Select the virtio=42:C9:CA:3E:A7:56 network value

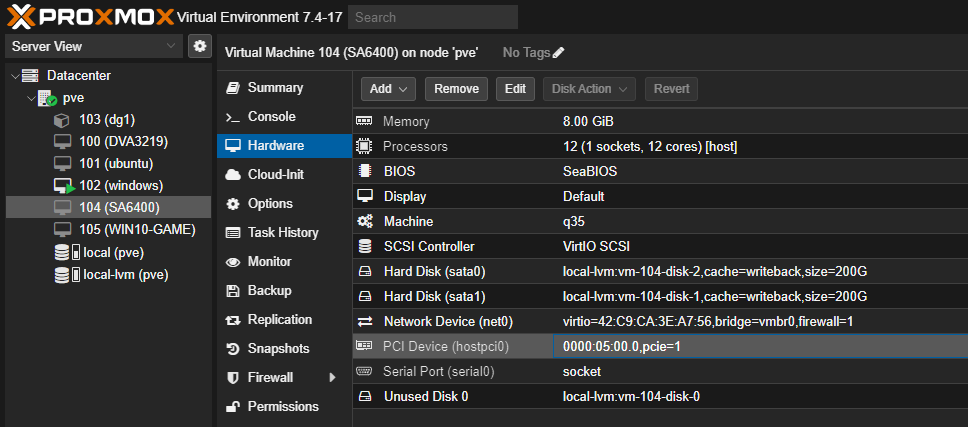point(707,321)
